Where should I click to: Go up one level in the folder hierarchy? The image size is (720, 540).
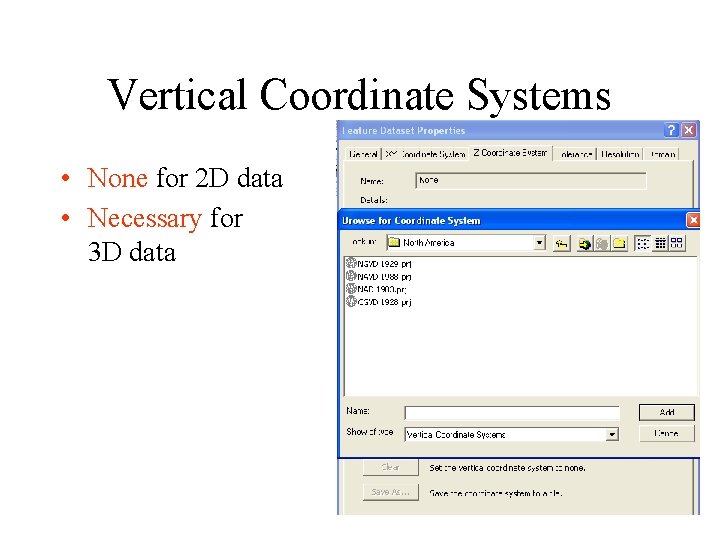pos(561,243)
